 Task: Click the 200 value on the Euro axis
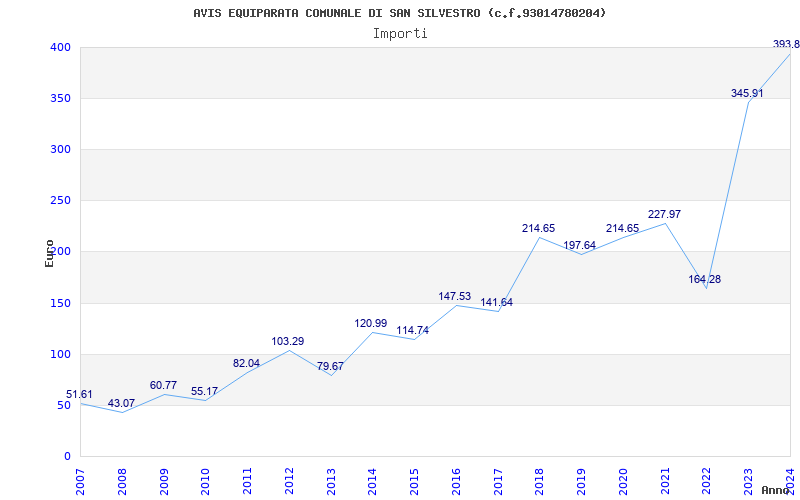click(60, 252)
